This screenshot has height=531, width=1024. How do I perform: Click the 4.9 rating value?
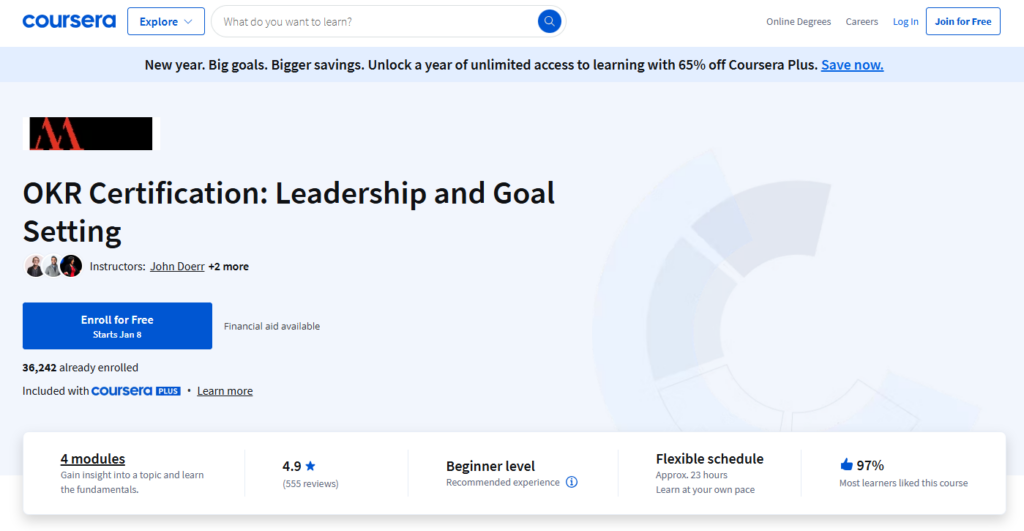tap(291, 466)
